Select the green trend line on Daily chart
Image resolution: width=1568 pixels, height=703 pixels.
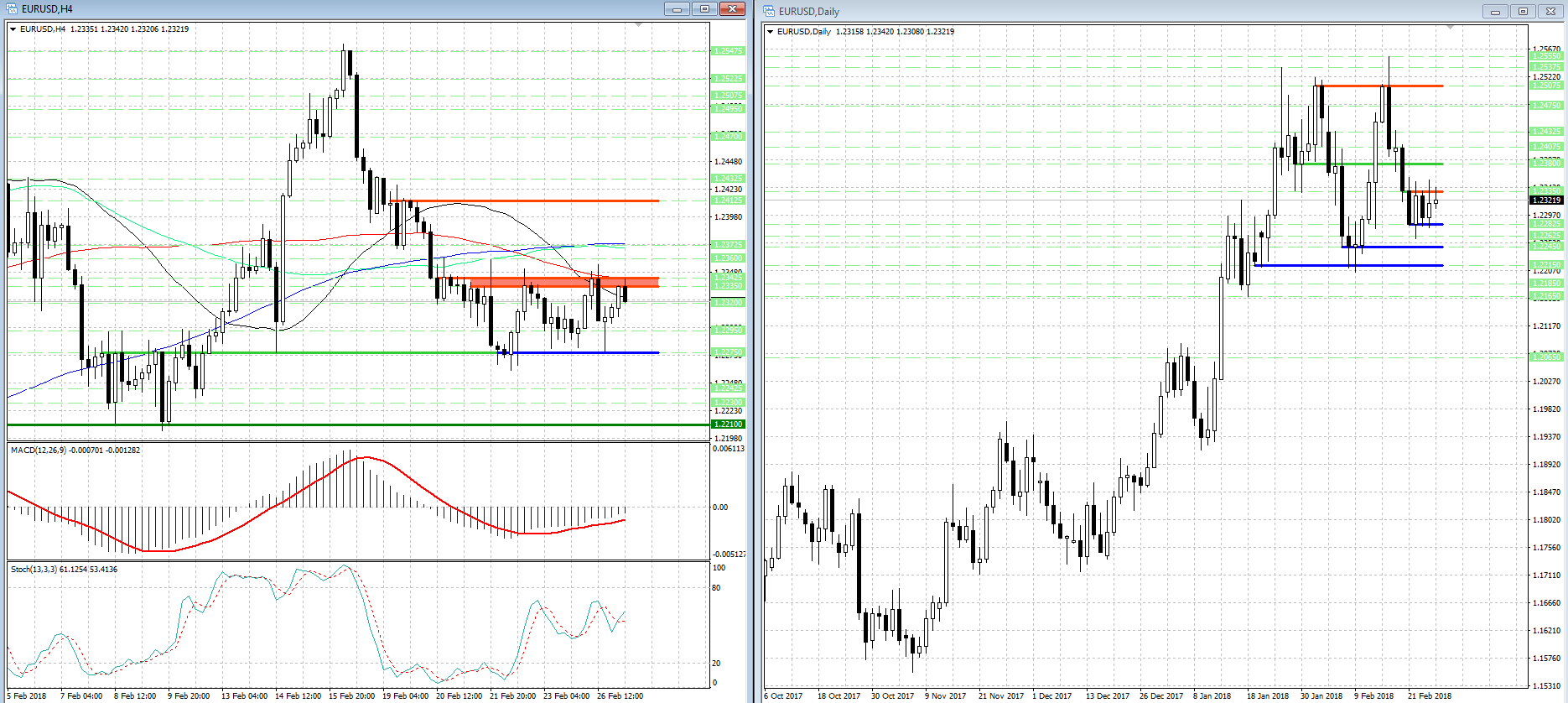pyautogui.click(x=1370, y=164)
